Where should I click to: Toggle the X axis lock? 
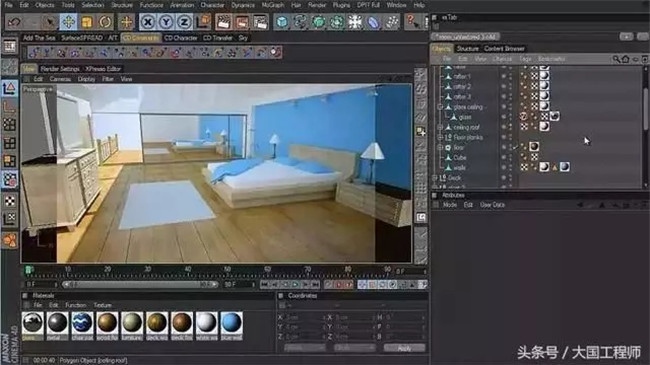coord(147,22)
